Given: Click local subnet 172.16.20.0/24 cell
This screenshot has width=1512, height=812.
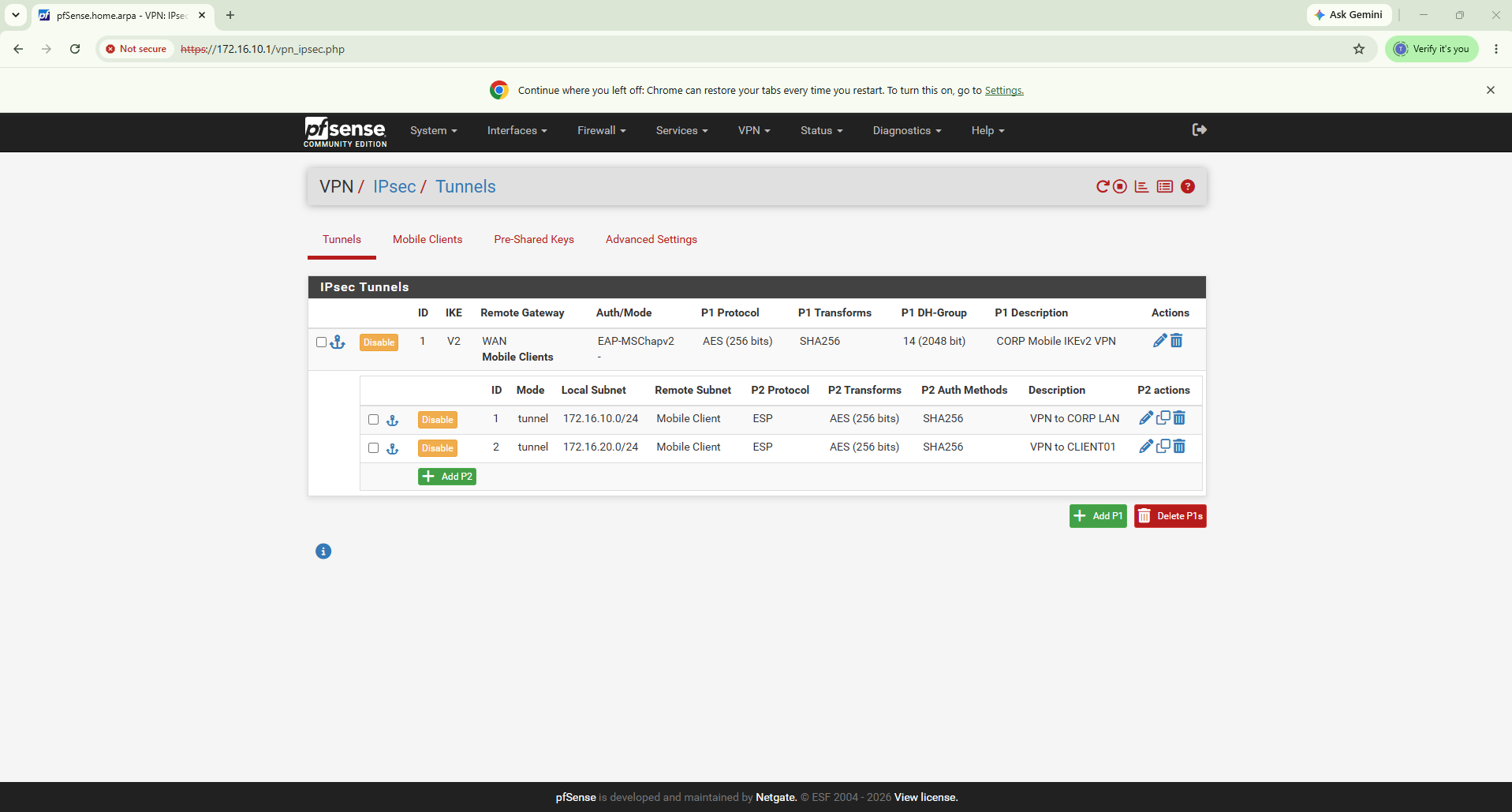Looking at the screenshot, I should pos(600,447).
